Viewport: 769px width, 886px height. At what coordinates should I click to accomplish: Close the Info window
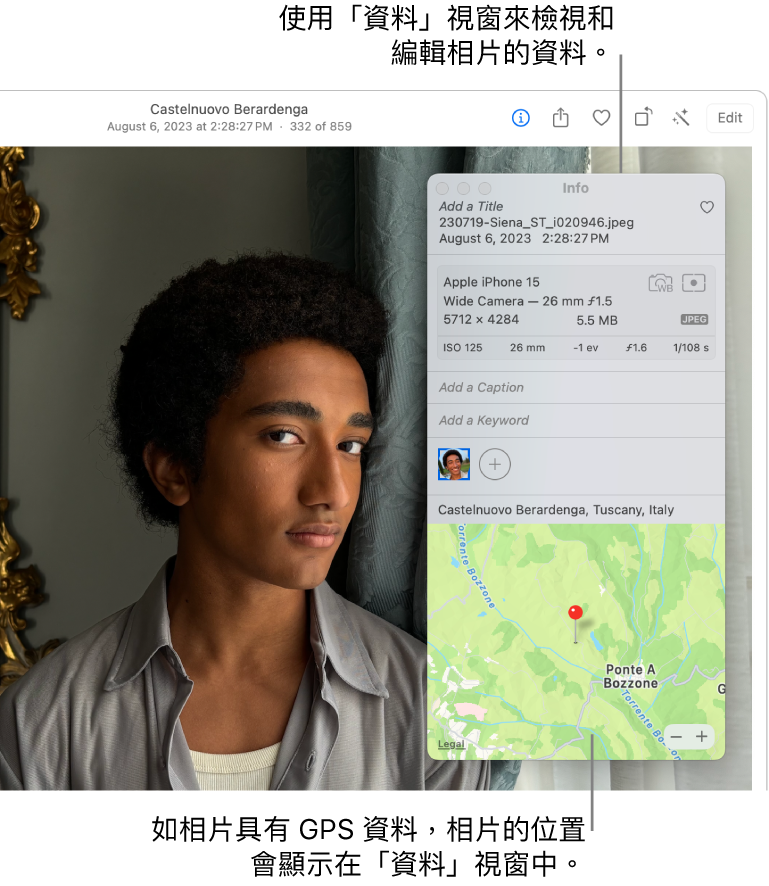pyautogui.click(x=443, y=188)
